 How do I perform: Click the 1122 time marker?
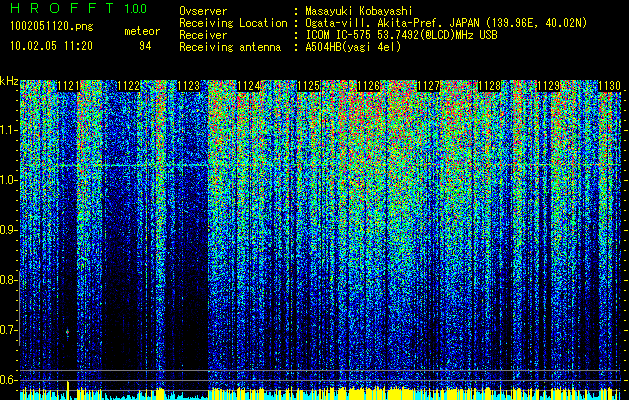(128, 86)
